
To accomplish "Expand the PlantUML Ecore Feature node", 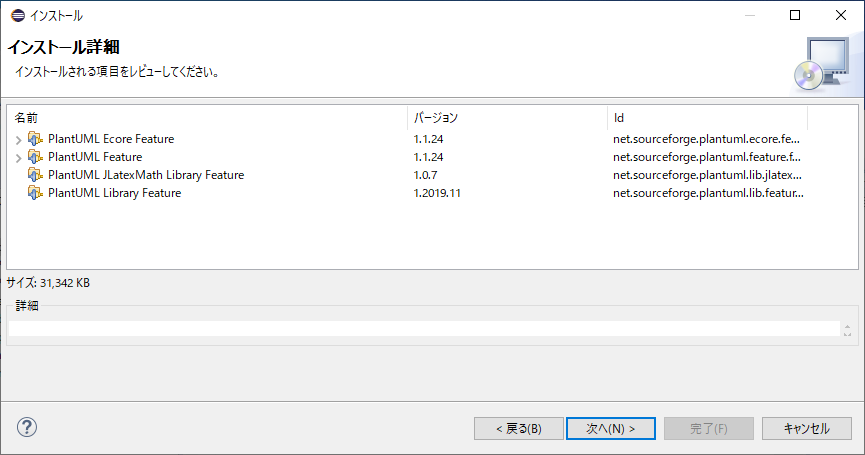I will point(18,139).
